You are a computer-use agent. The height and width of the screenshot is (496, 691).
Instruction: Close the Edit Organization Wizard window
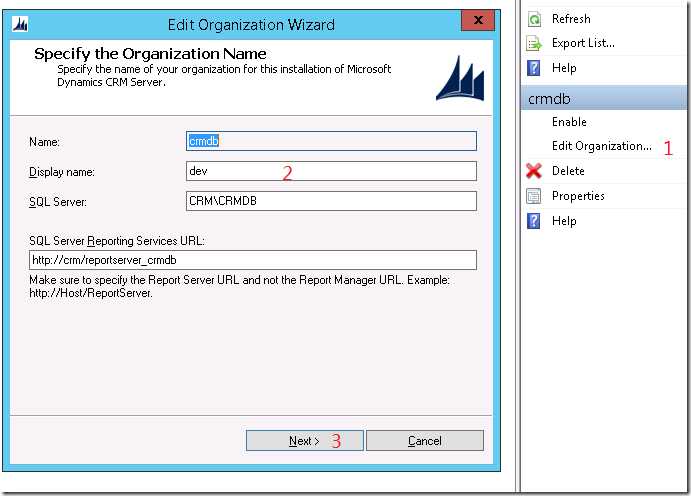click(x=478, y=20)
